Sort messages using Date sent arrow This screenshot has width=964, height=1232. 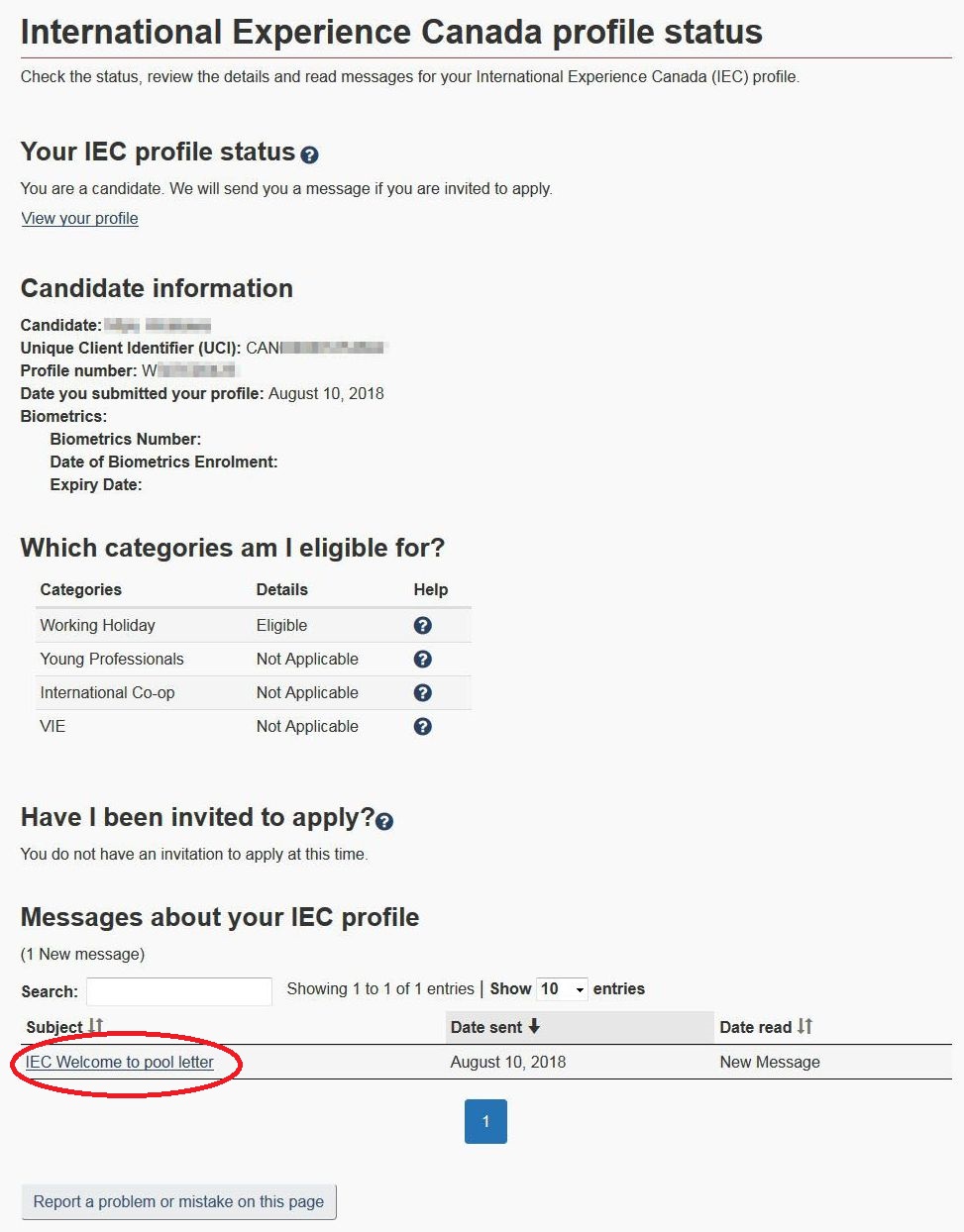pos(534,1026)
